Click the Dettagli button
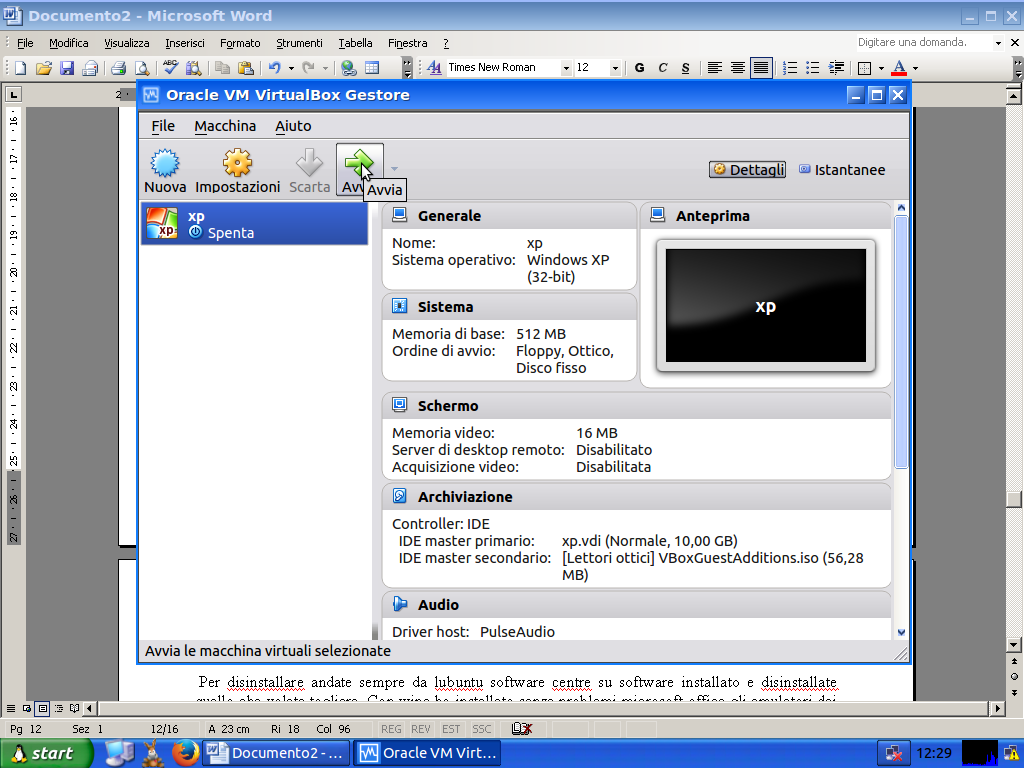The width and height of the screenshot is (1024, 768). click(x=748, y=170)
